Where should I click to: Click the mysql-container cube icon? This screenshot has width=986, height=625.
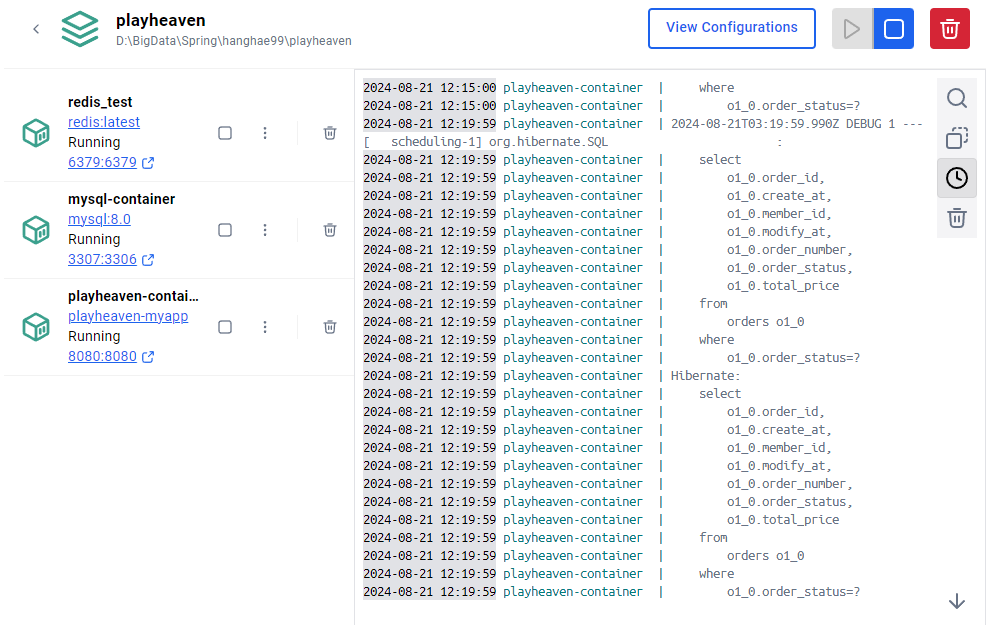point(36,230)
